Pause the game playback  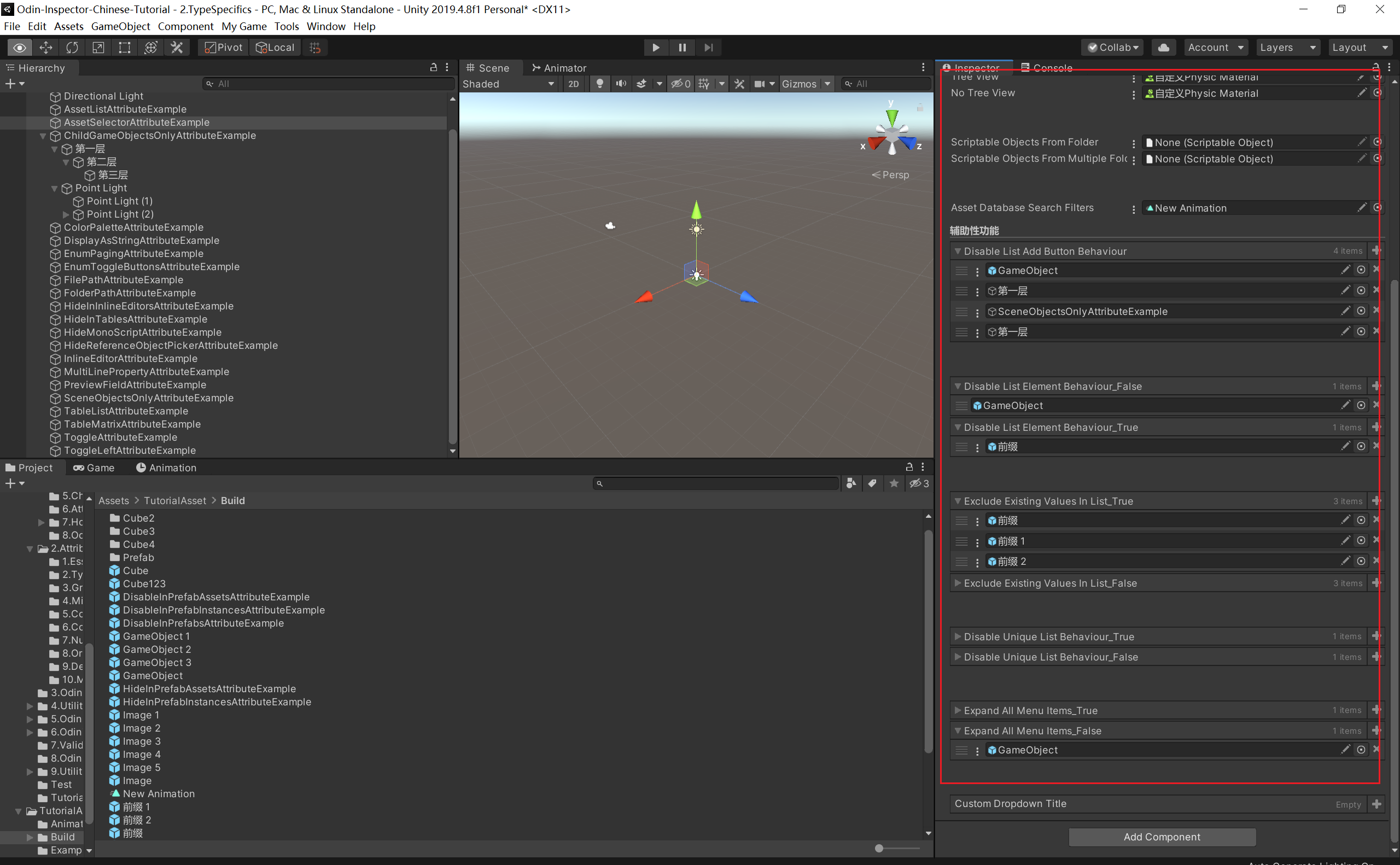(x=682, y=48)
